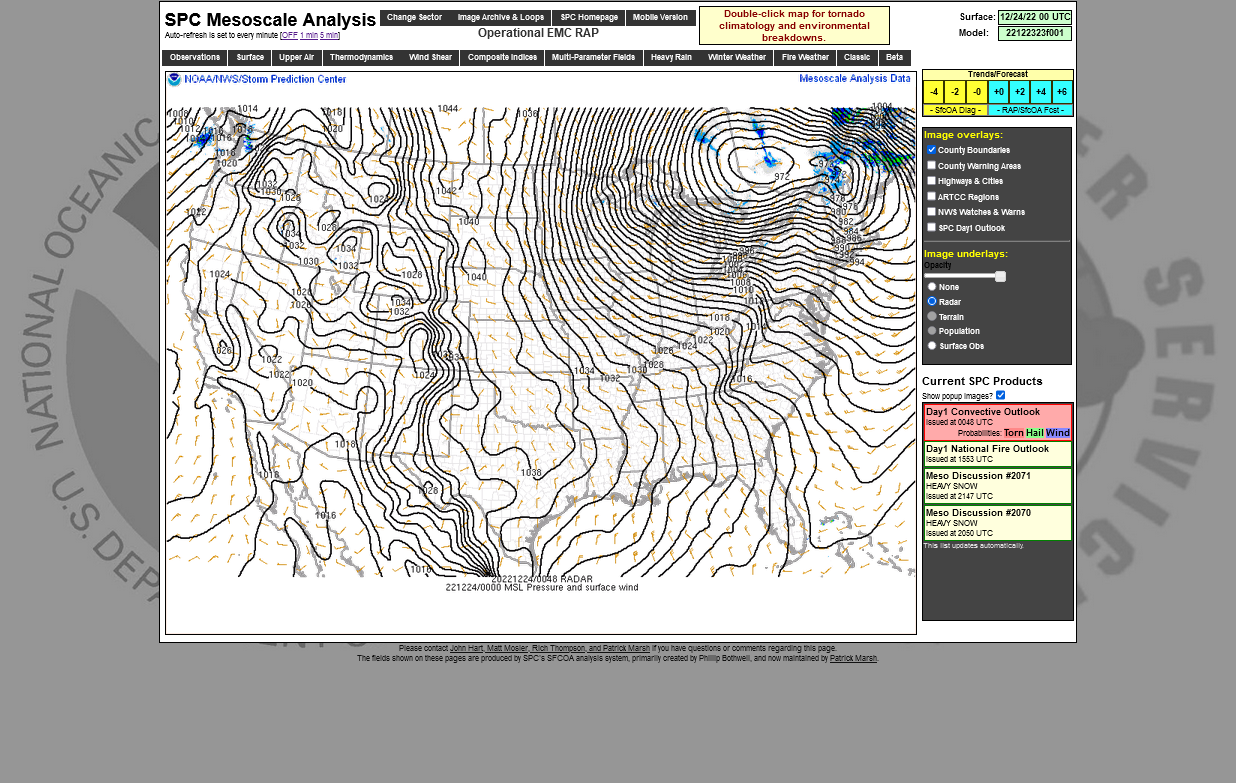The image size is (1236, 783).
Task: Select the +4 hour forecast button
Action: pos(1040,92)
